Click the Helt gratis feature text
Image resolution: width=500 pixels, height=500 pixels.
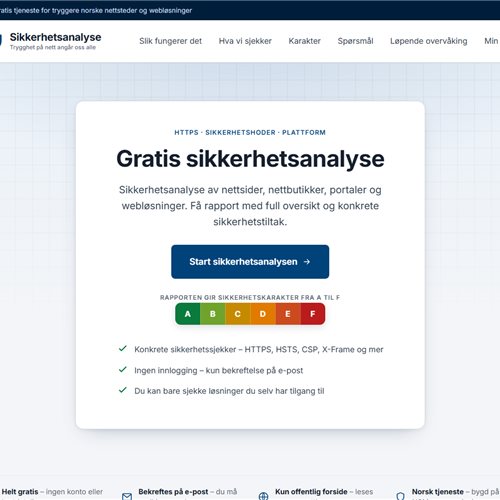[x=52, y=492]
